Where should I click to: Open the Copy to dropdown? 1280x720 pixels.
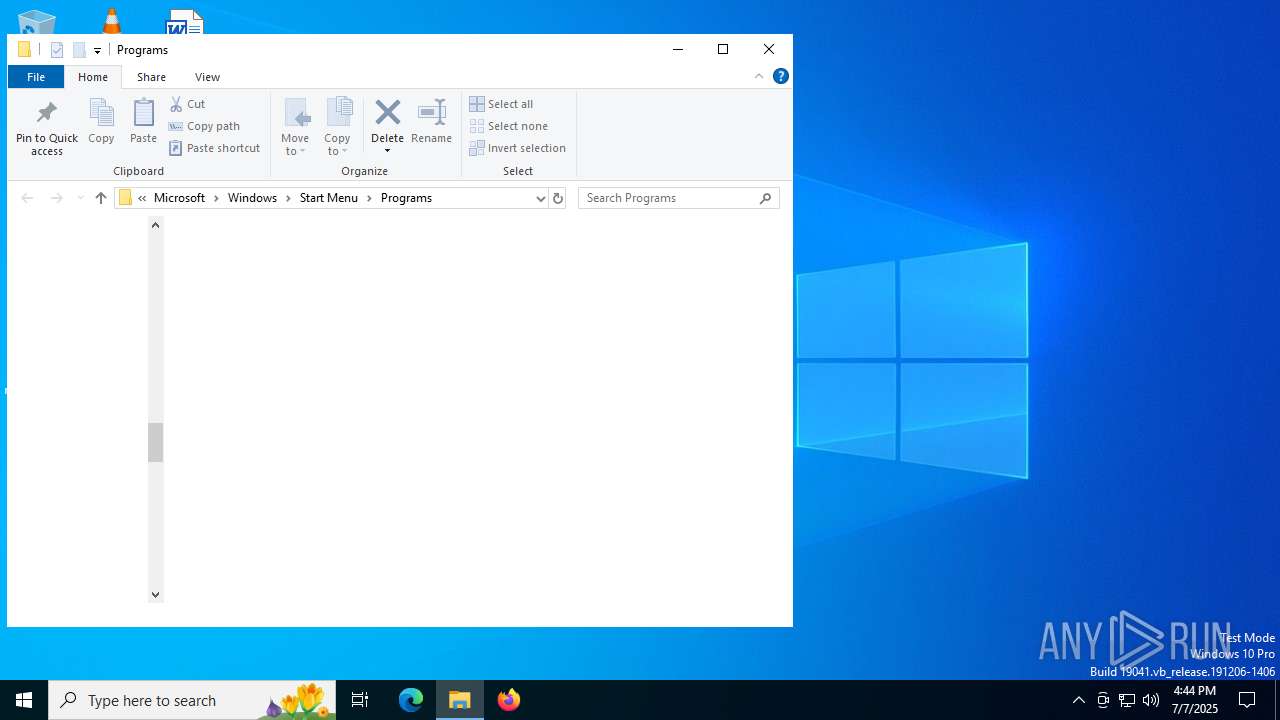tap(337, 127)
